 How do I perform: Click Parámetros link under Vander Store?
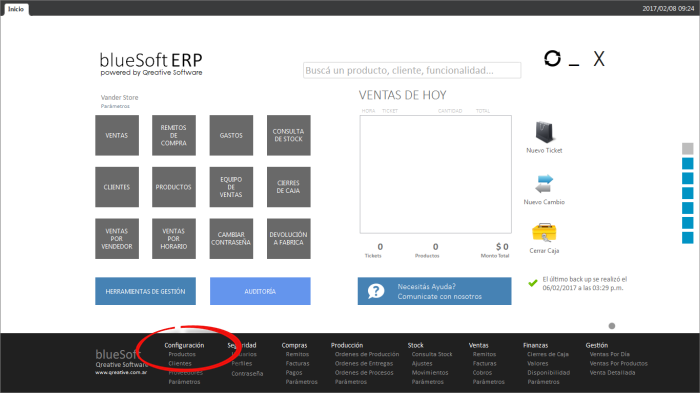115,106
